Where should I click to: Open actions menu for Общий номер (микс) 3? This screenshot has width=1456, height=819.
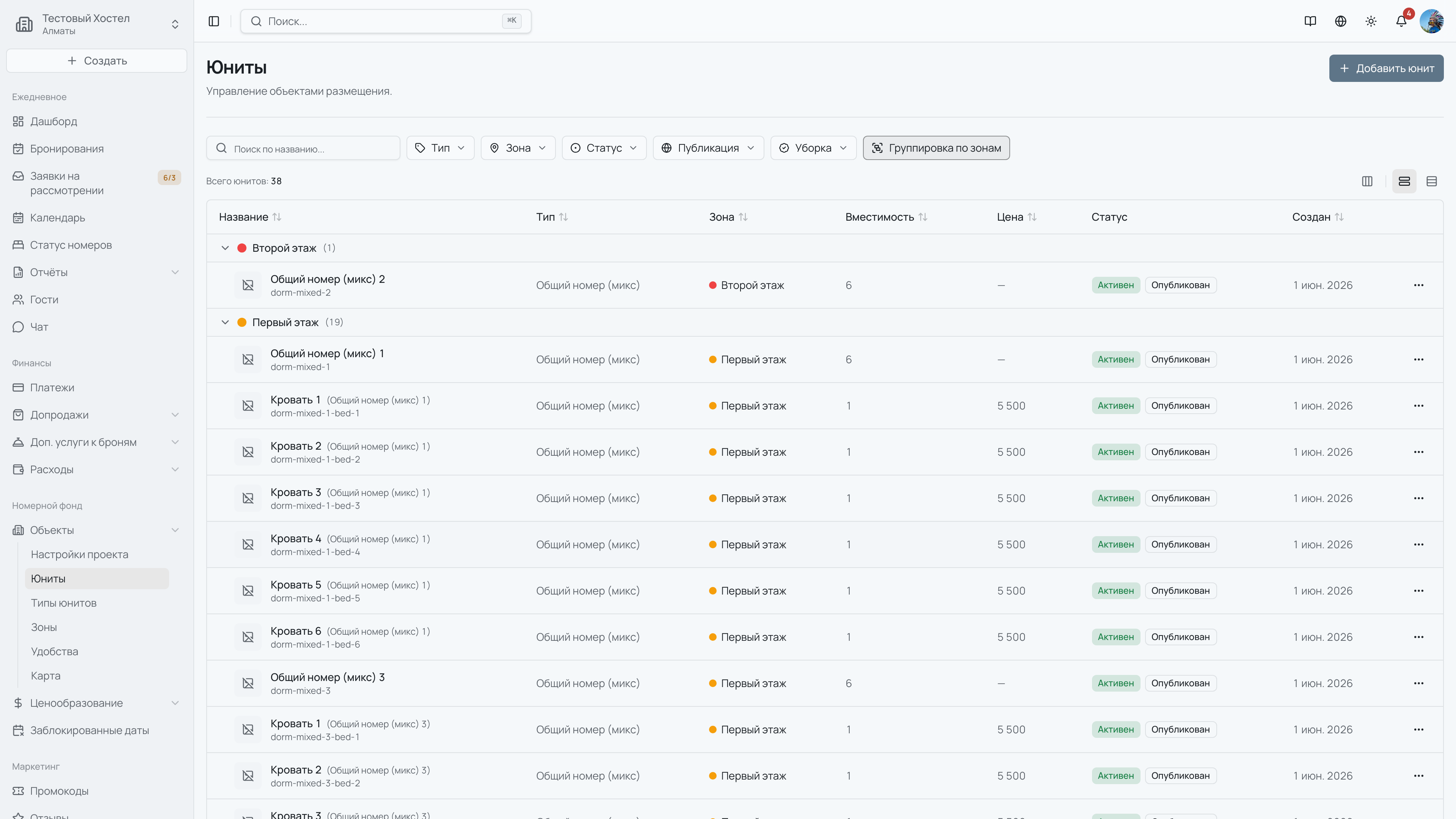1419,683
